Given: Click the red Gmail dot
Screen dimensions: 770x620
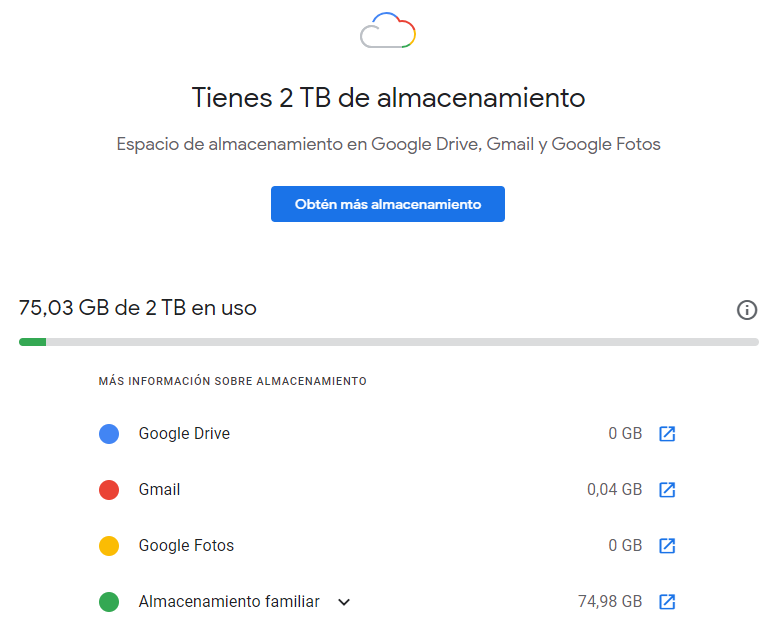Looking at the screenshot, I should pos(109,490).
